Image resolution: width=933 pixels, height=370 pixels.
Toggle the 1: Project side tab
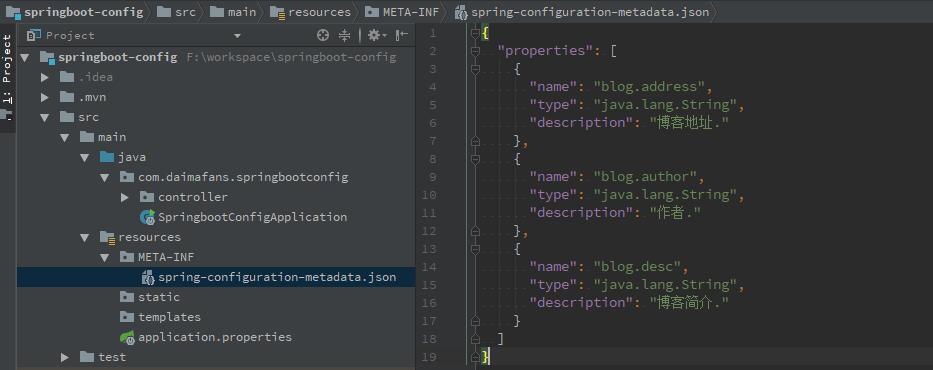[7, 70]
